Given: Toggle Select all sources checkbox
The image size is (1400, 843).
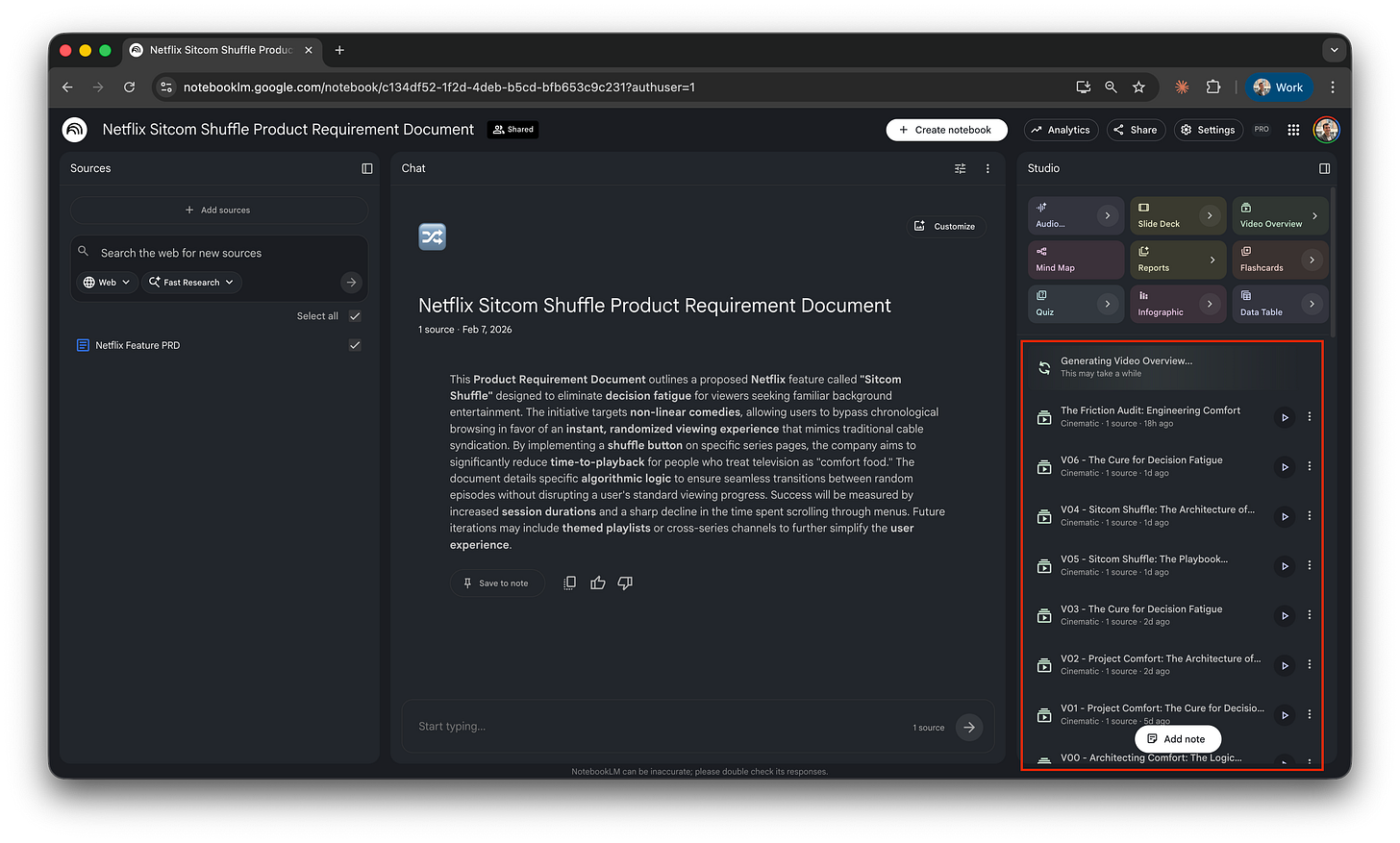Looking at the screenshot, I should pyautogui.click(x=355, y=316).
